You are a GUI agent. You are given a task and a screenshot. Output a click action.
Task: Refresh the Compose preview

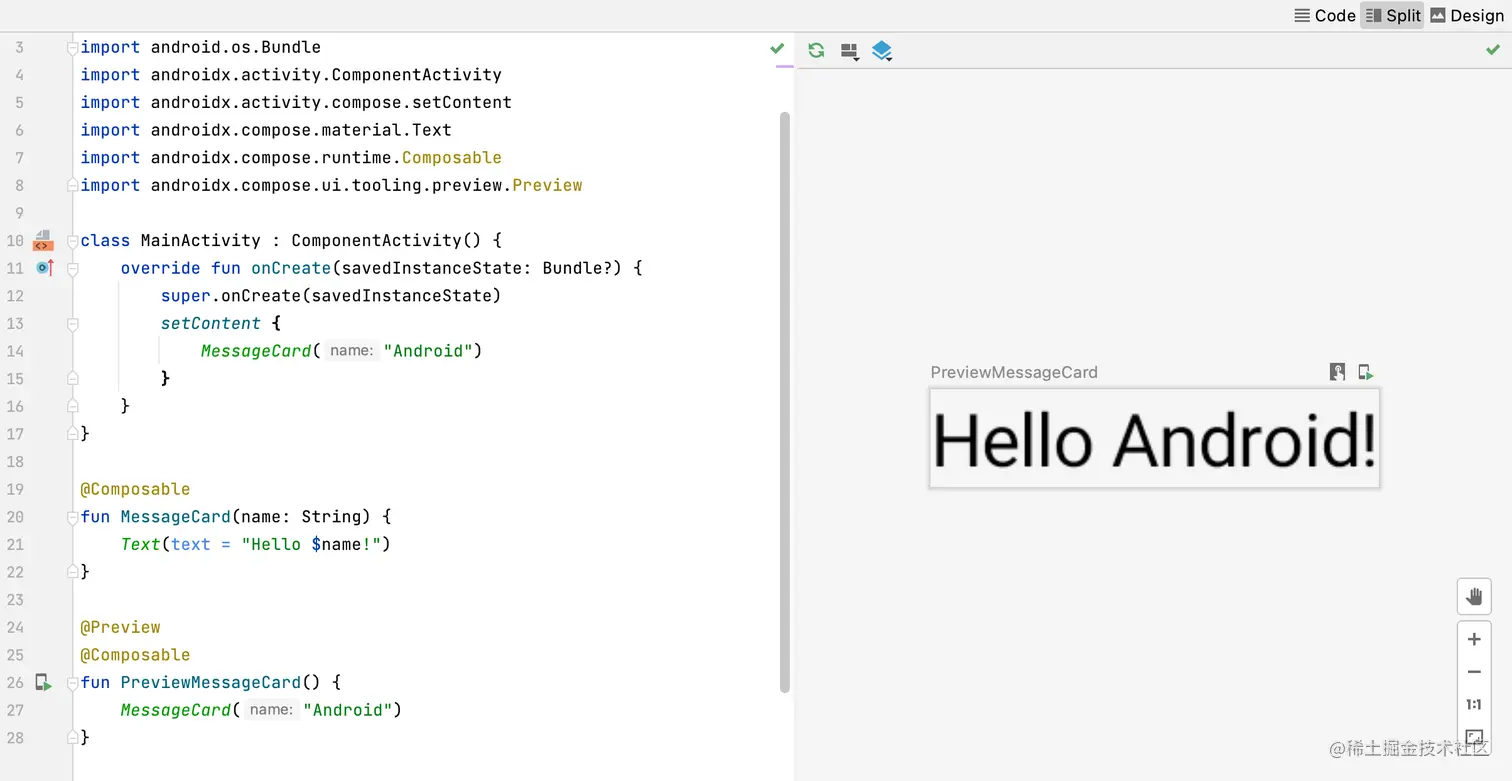[816, 50]
